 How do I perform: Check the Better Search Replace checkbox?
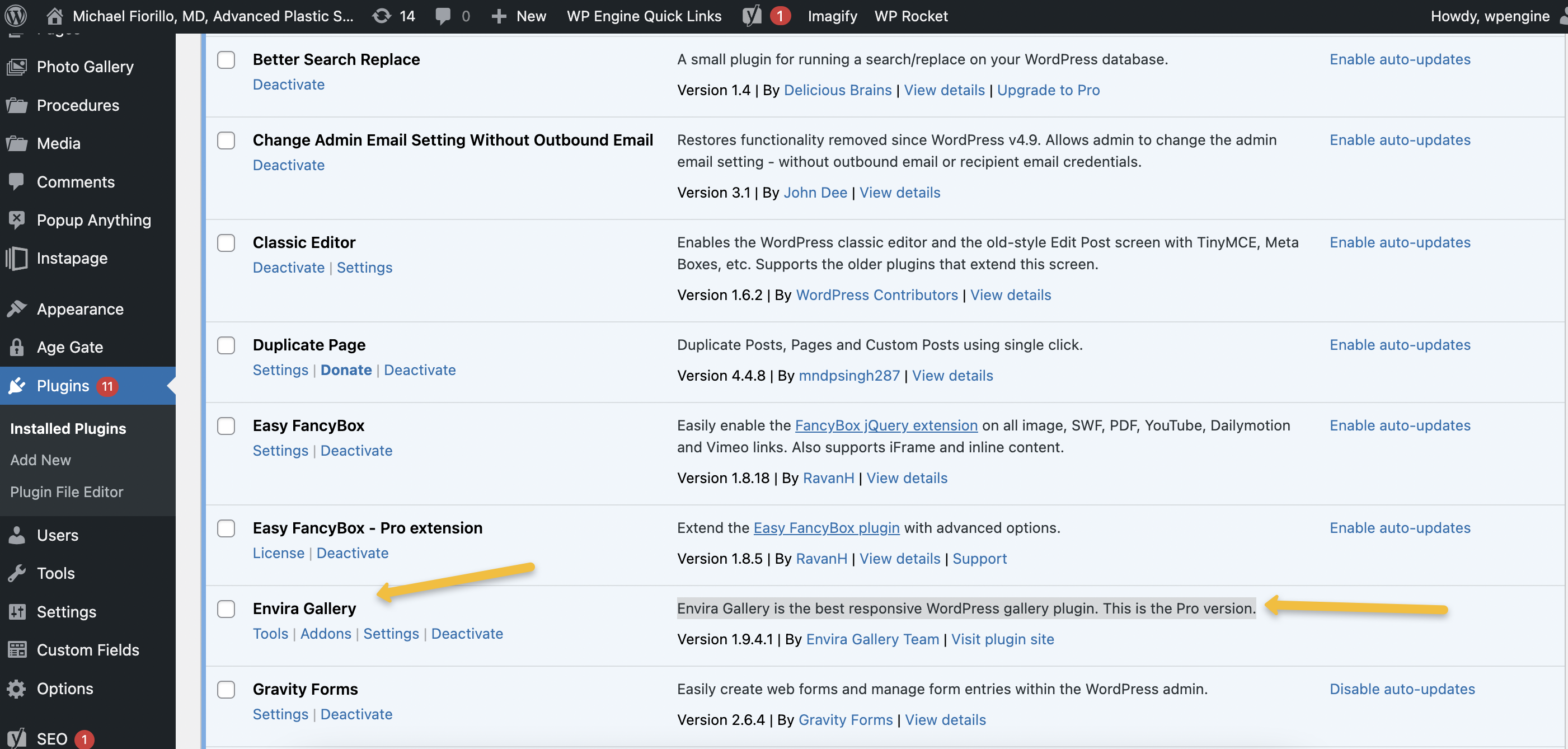click(226, 60)
